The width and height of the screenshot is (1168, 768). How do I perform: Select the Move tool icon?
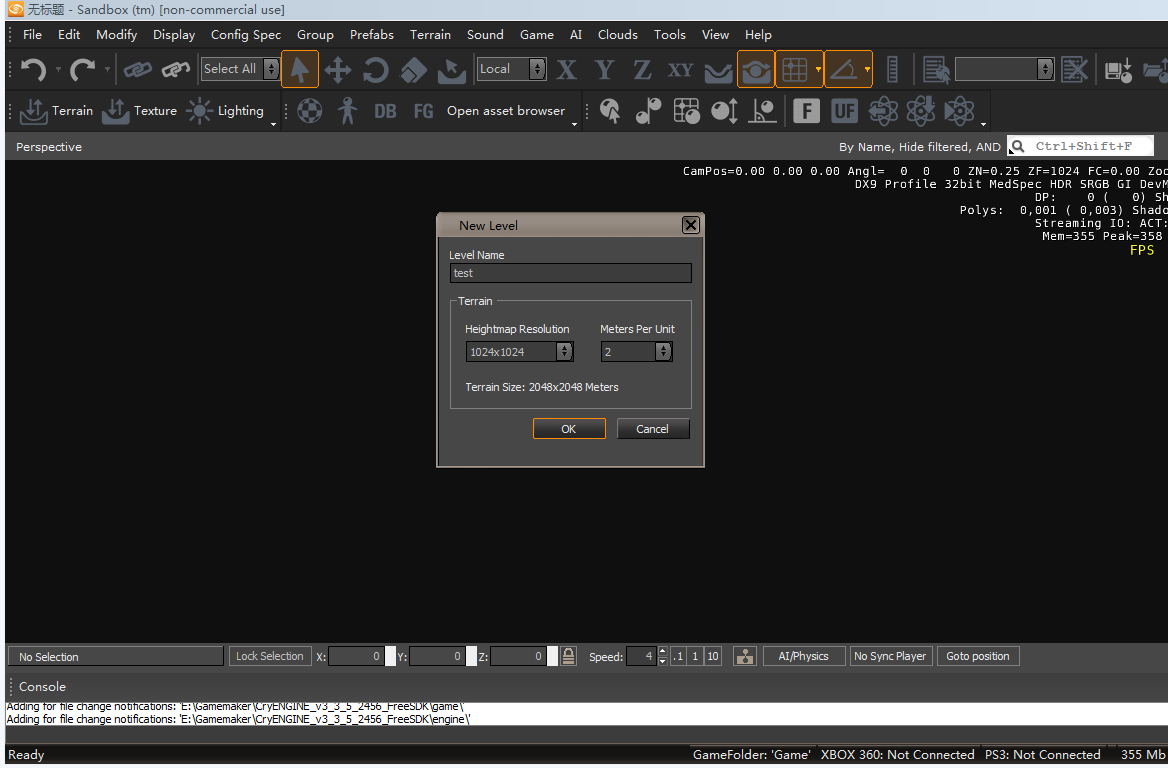338,70
